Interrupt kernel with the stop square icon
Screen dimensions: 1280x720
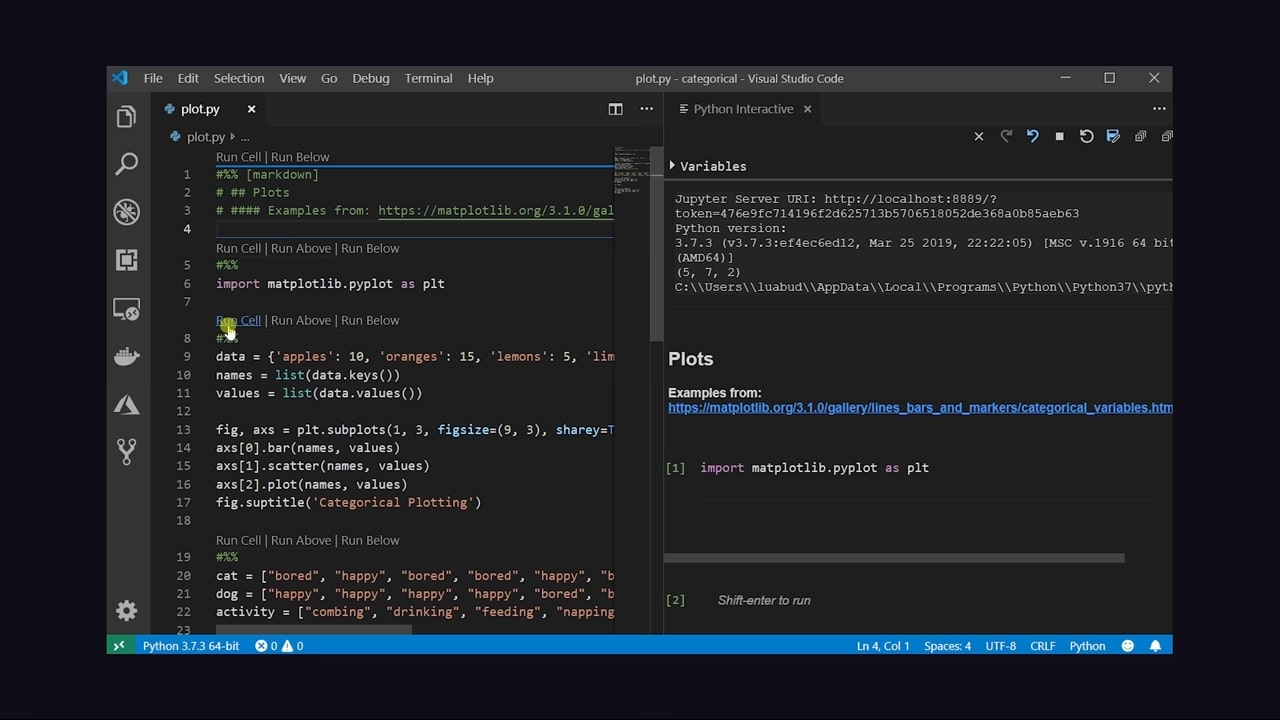[x=1059, y=136]
